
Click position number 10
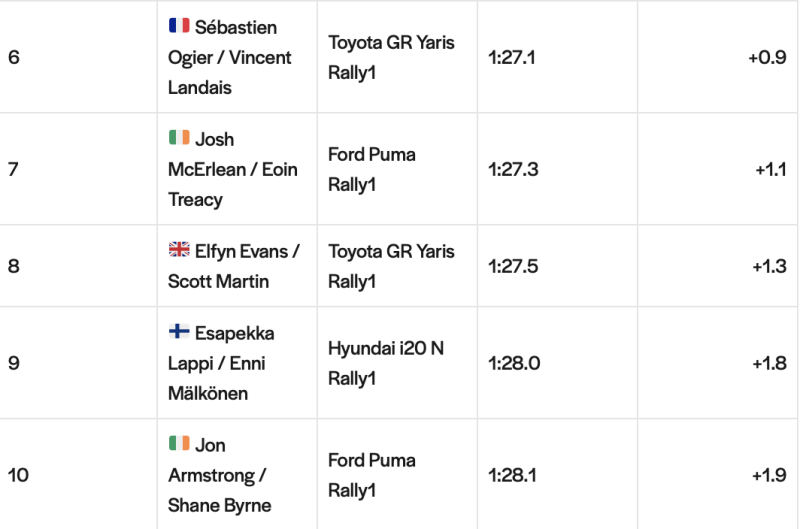(18, 475)
